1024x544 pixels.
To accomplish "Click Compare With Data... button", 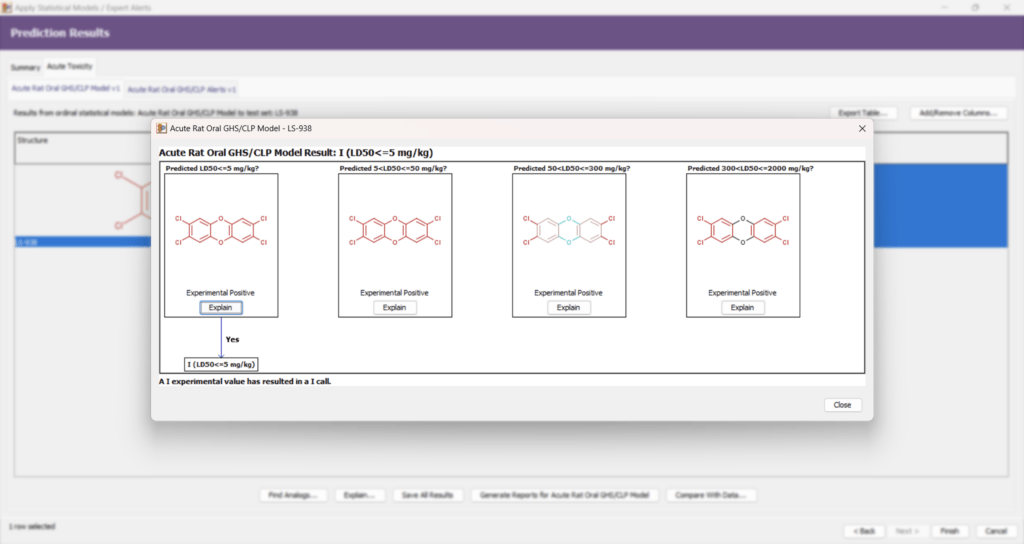I will click(714, 495).
